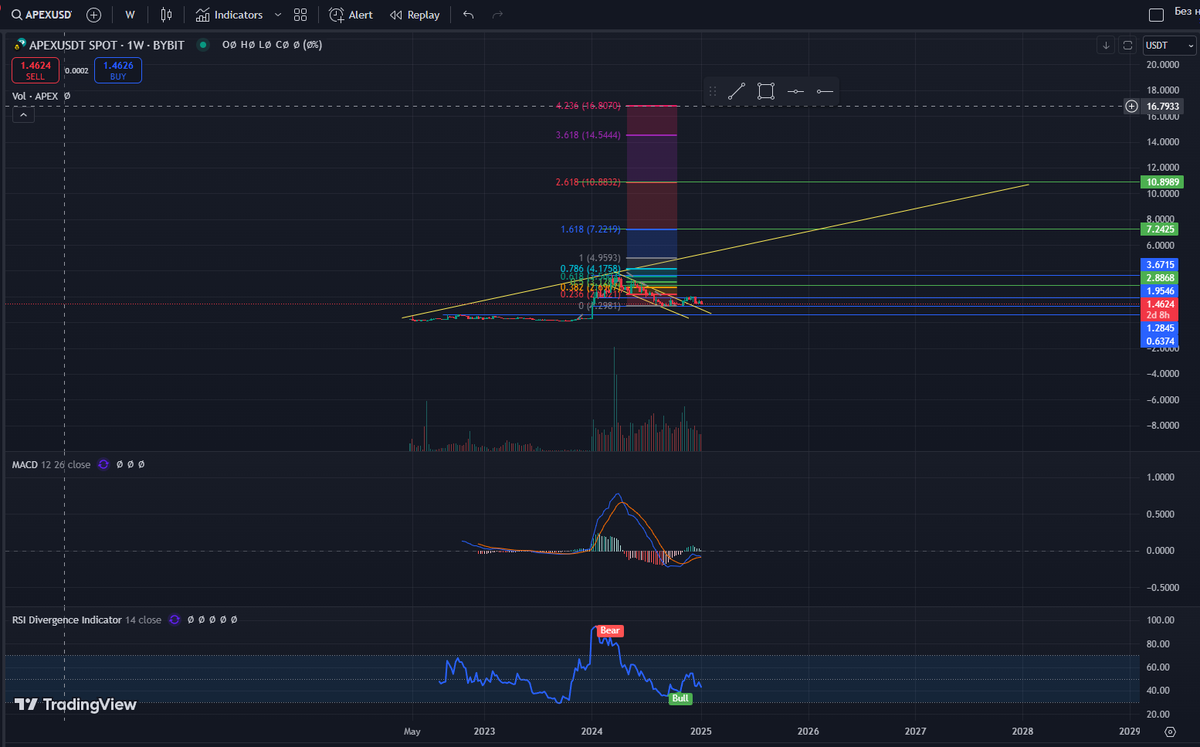Click the plus button at 16.7933 price
The width and height of the screenshot is (1200, 747).
click(x=1131, y=106)
